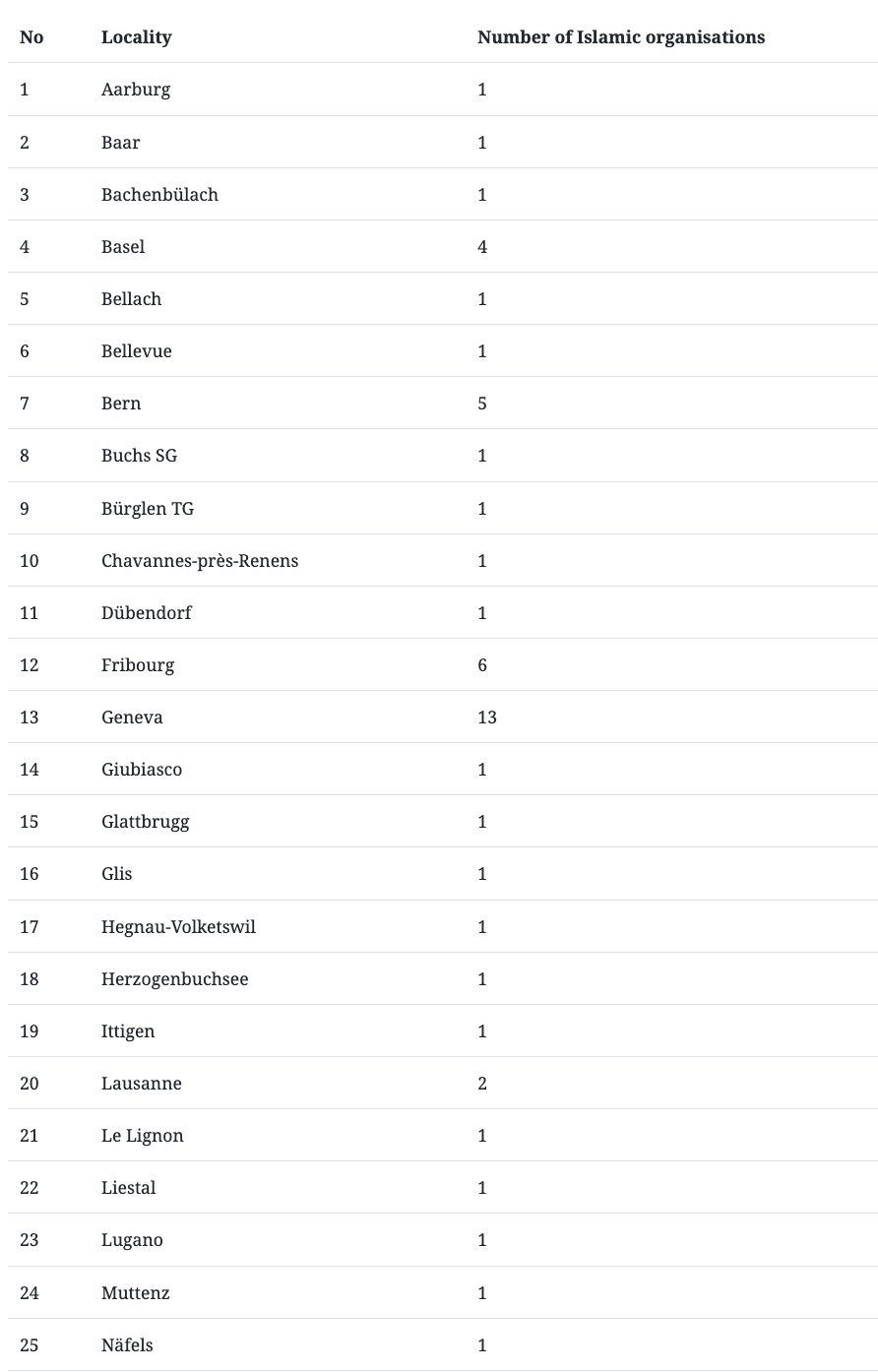Click Geneva's organisation count 13
This screenshot has width=878, height=1372.
pos(487,717)
